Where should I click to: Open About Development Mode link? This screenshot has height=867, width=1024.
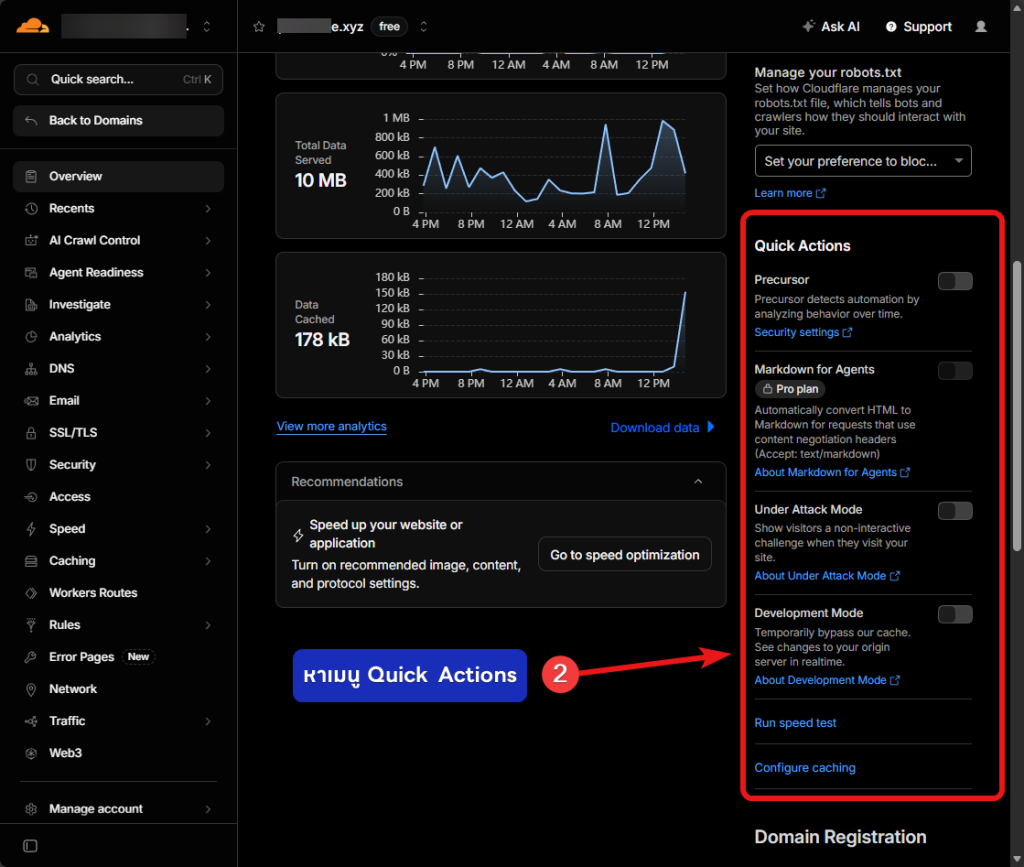[x=827, y=680]
